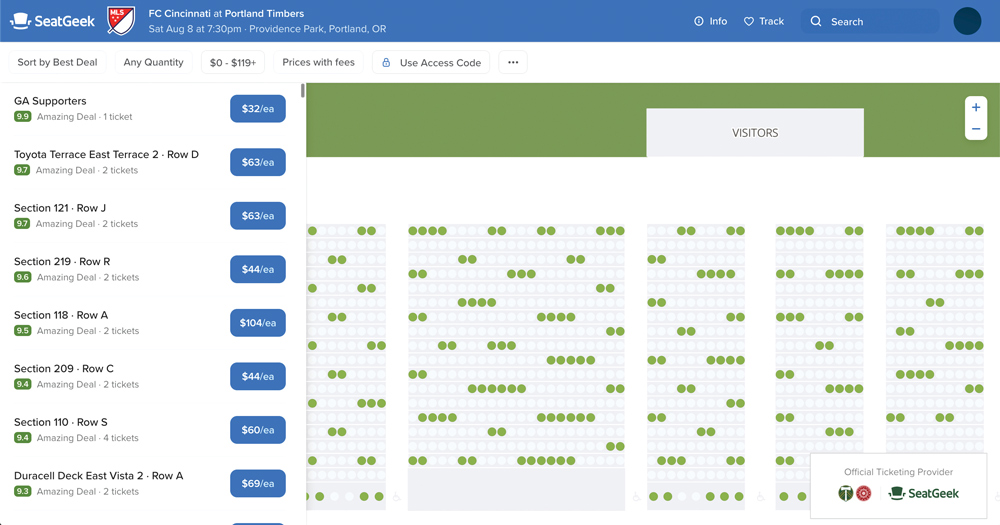Open more filters ellipsis button

(x=513, y=62)
